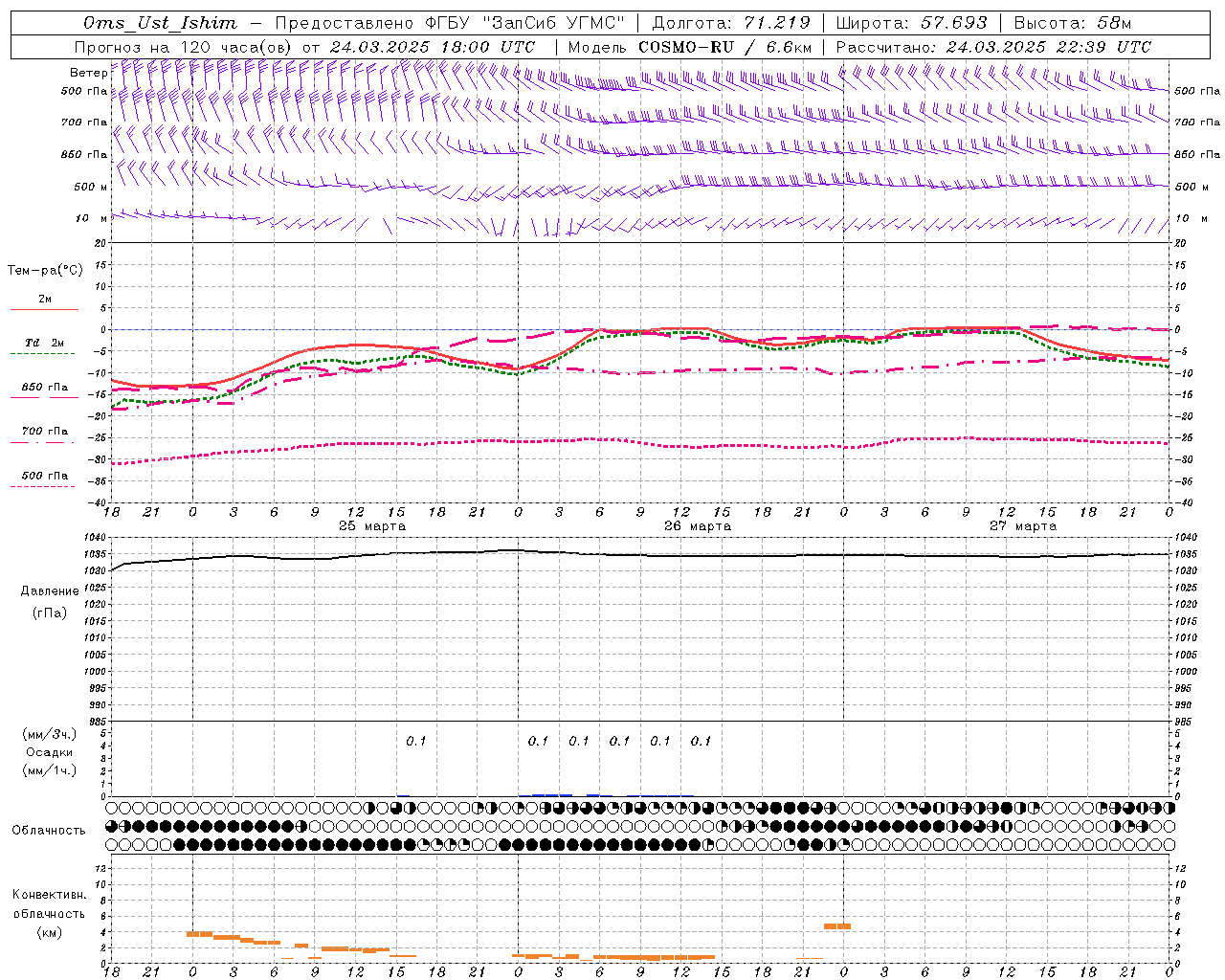
Task: Click the "26 марта" date label
Action: coord(698,526)
